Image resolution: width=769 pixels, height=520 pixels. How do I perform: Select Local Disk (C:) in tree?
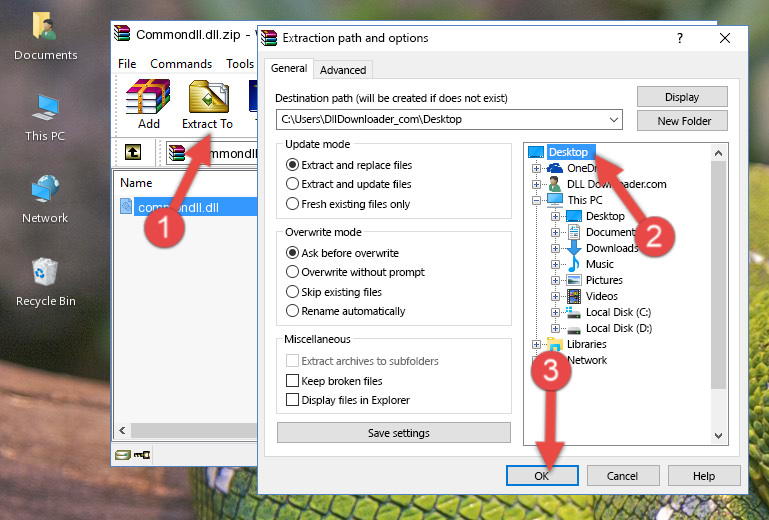[x=618, y=312]
